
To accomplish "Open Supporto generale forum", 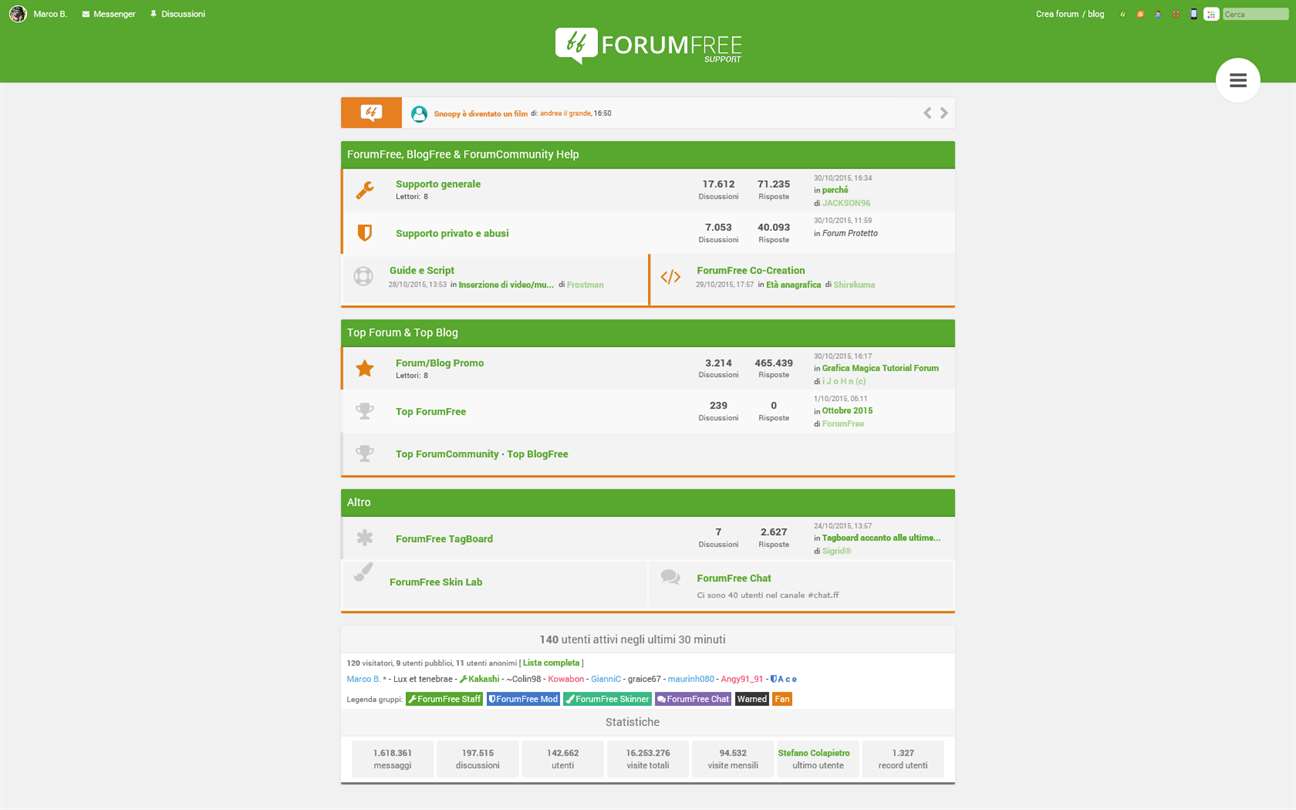I will [x=438, y=184].
